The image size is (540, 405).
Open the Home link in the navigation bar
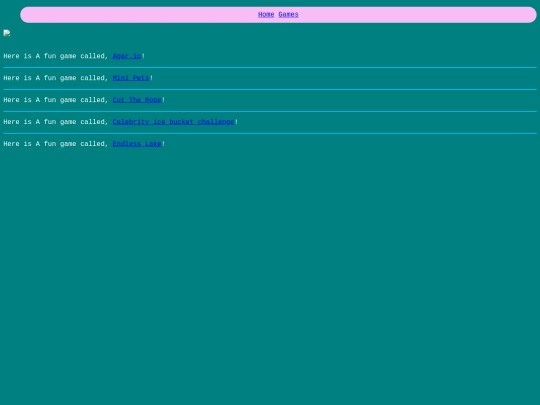coord(266,14)
